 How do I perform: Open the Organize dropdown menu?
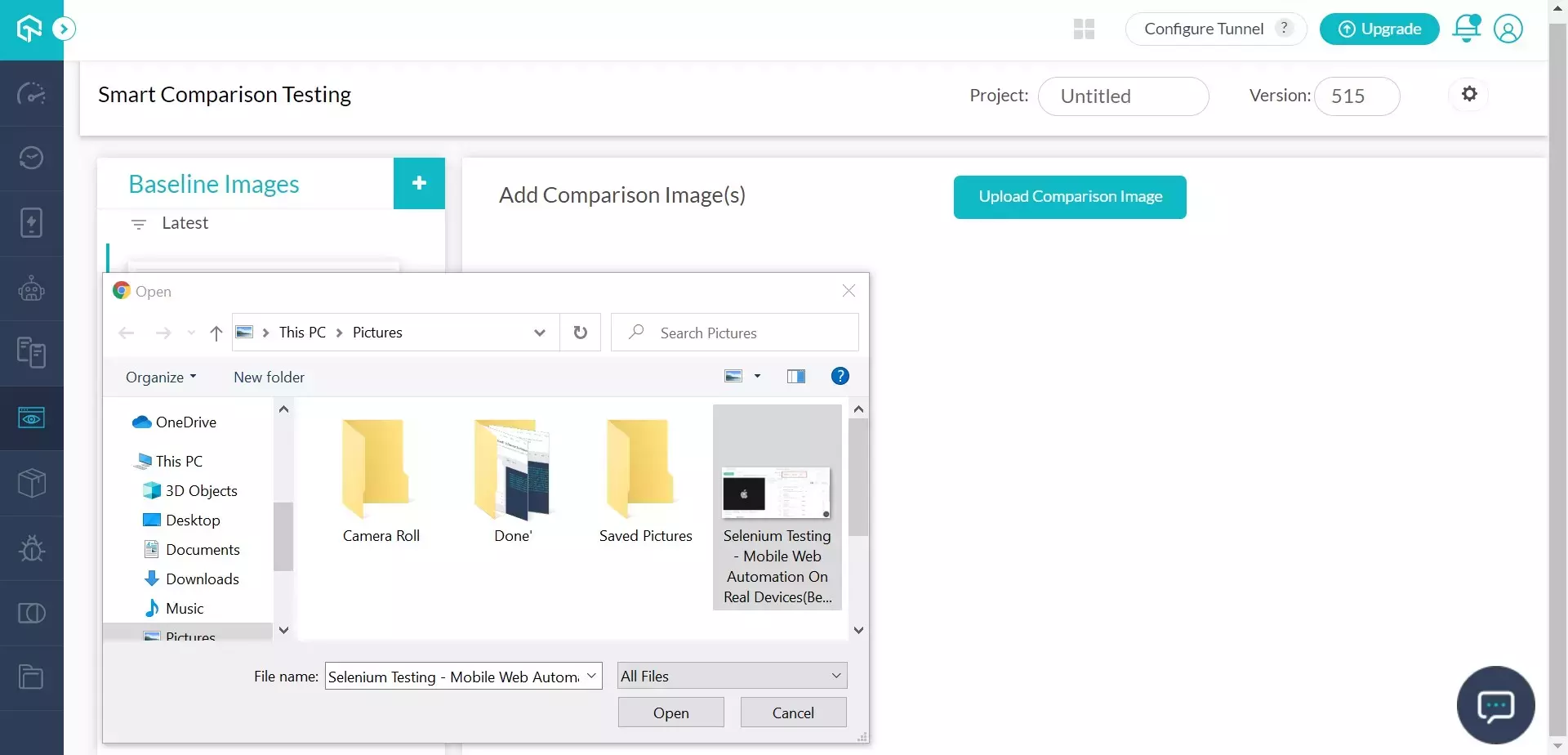click(161, 377)
